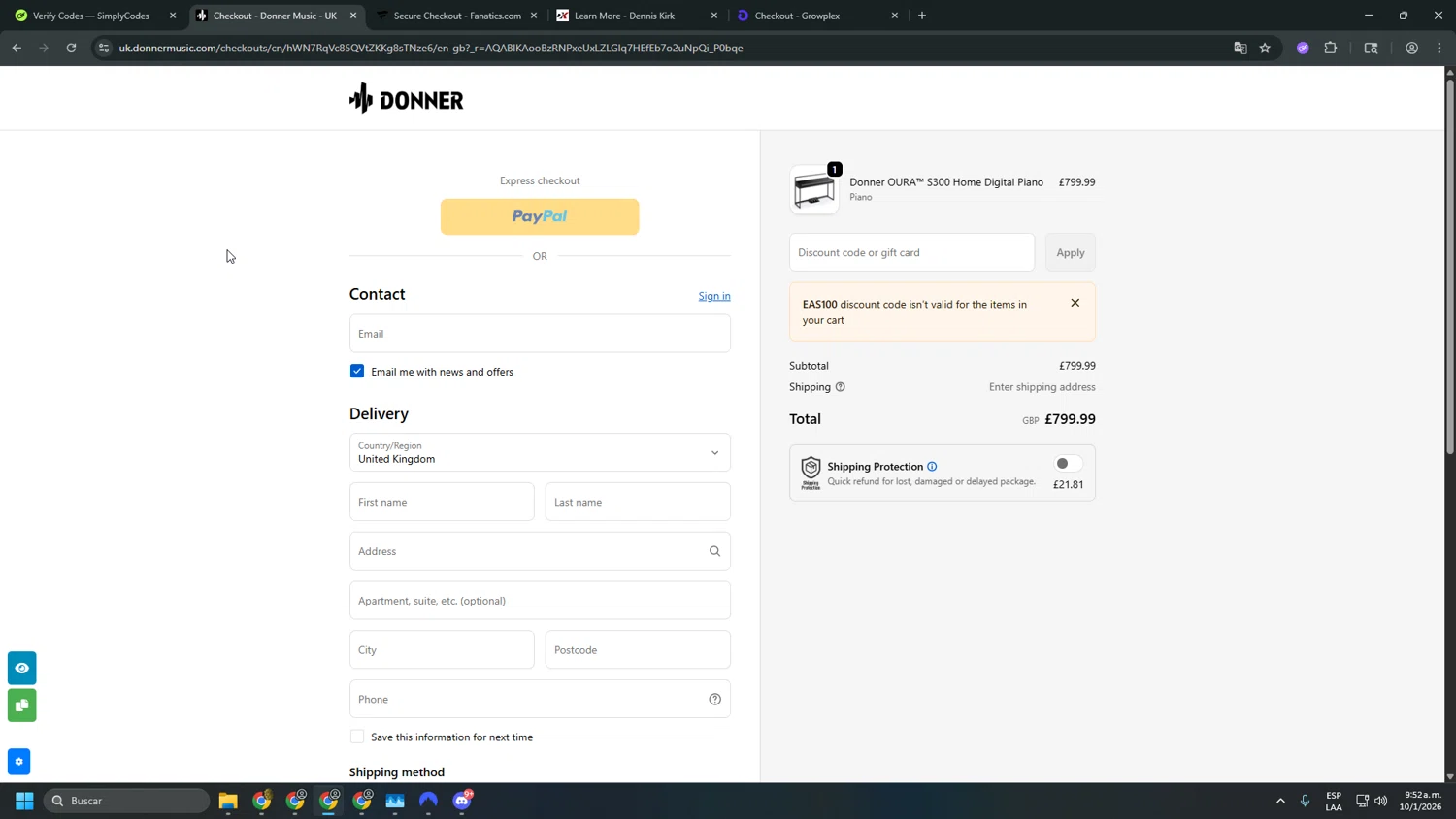The image size is (1456, 819).
Task: Reload the page
Action: click(71, 48)
